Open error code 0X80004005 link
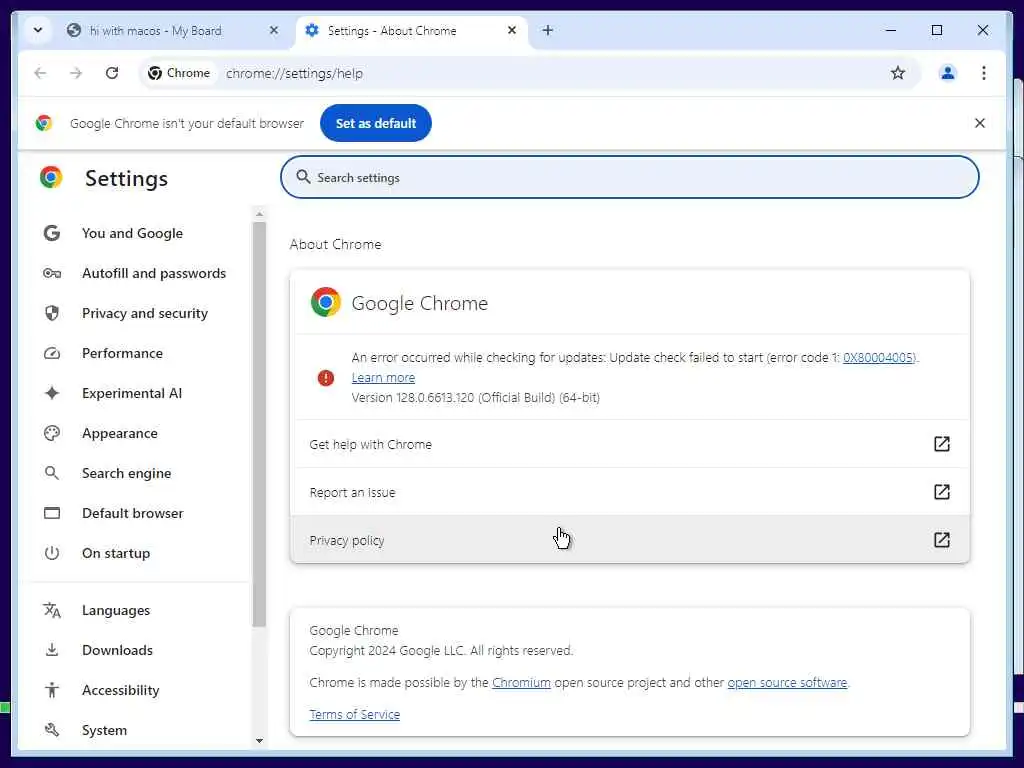 [x=879, y=357]
